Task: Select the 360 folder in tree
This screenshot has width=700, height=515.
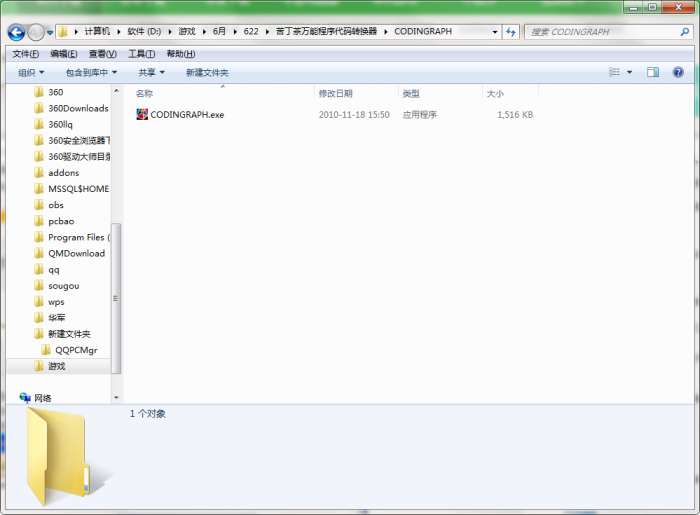Action: click(55, 92)
